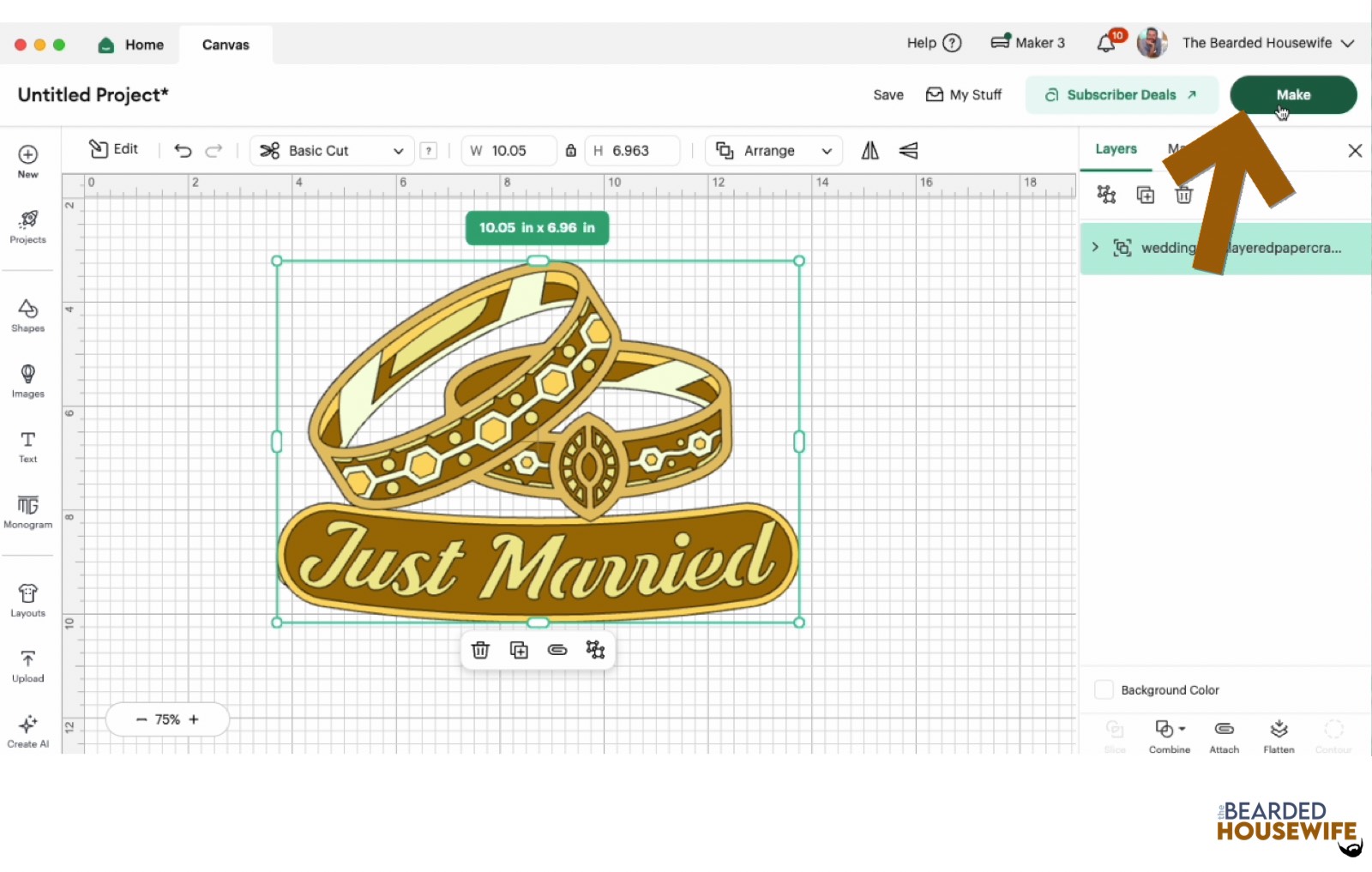The width and height of the screenshot is (1372, 872).
Task: Click the flip horizontal icon in toolbar
Action: pyautogui.click(x=870, y=151)
